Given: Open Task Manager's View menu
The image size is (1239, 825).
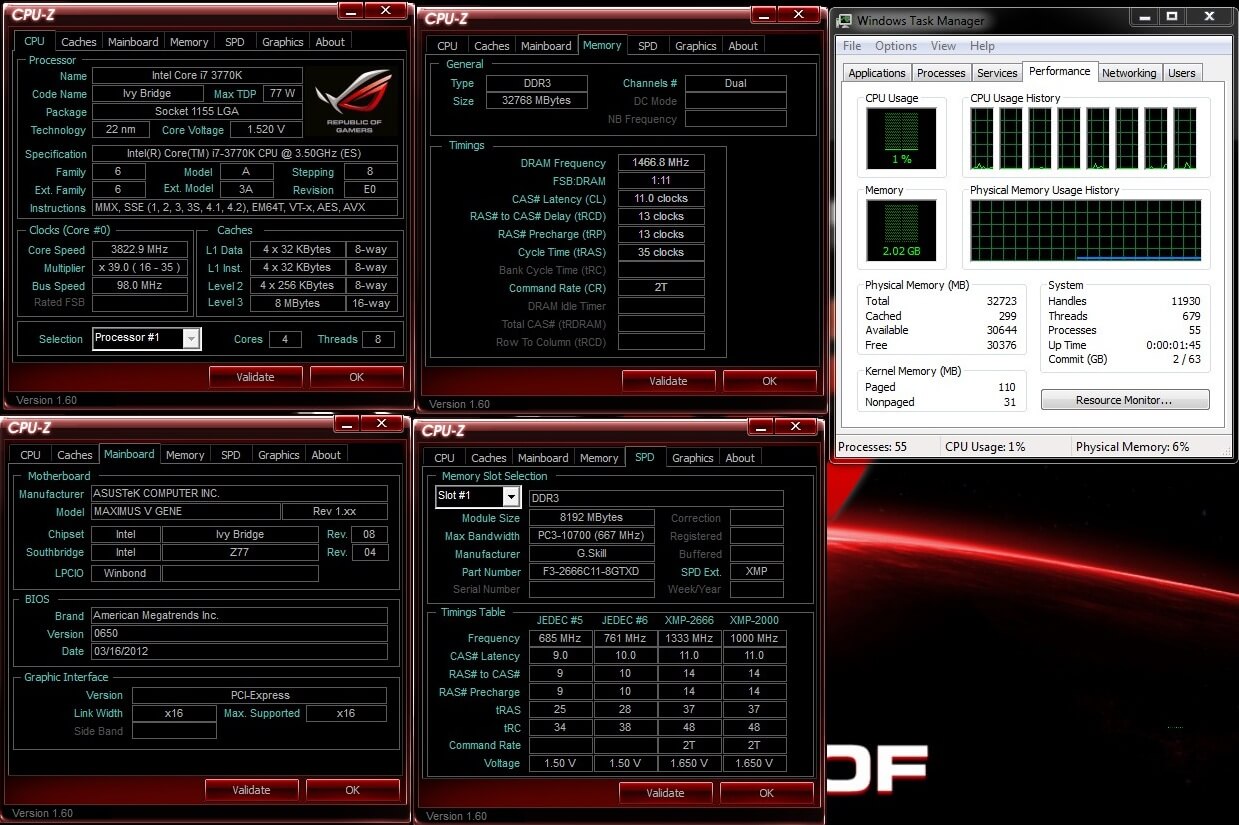Looking at the screenshot, I should pos(943,46).
